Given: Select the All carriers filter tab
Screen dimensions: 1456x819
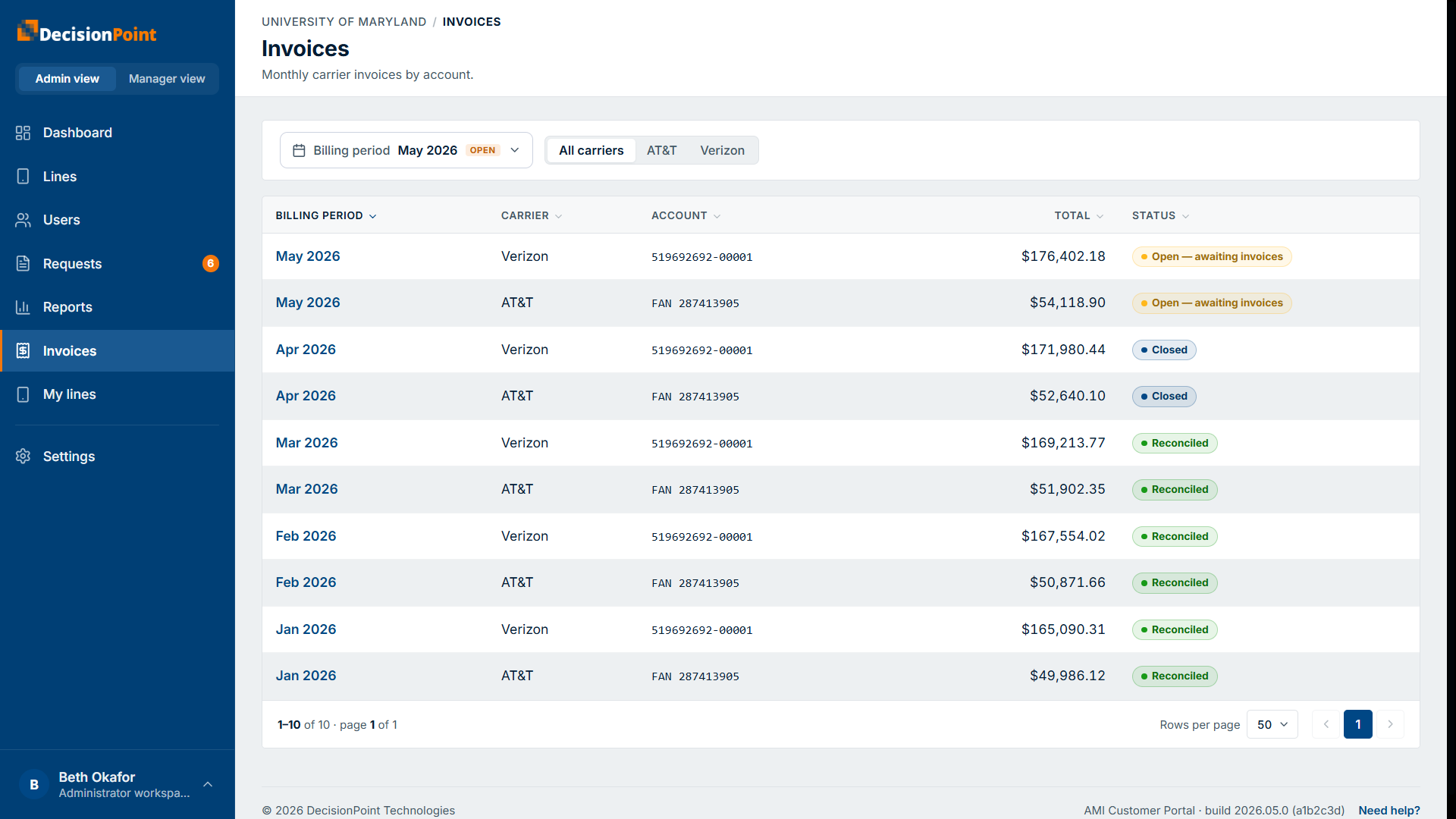Looking at the screenshot, I should coord(591,150).
